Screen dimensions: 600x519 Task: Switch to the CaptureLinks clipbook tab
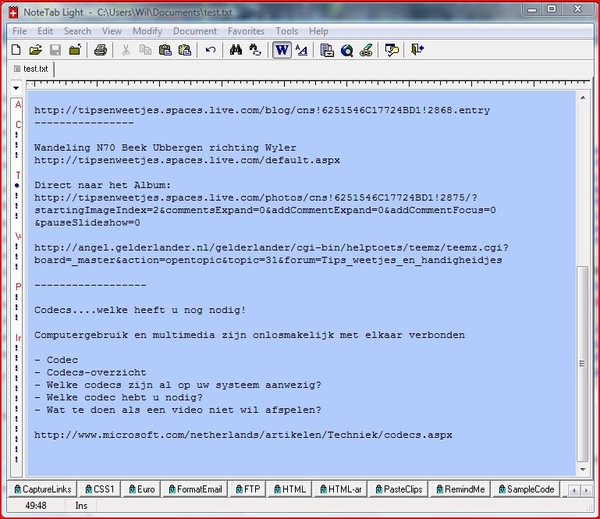pos(42,489)
